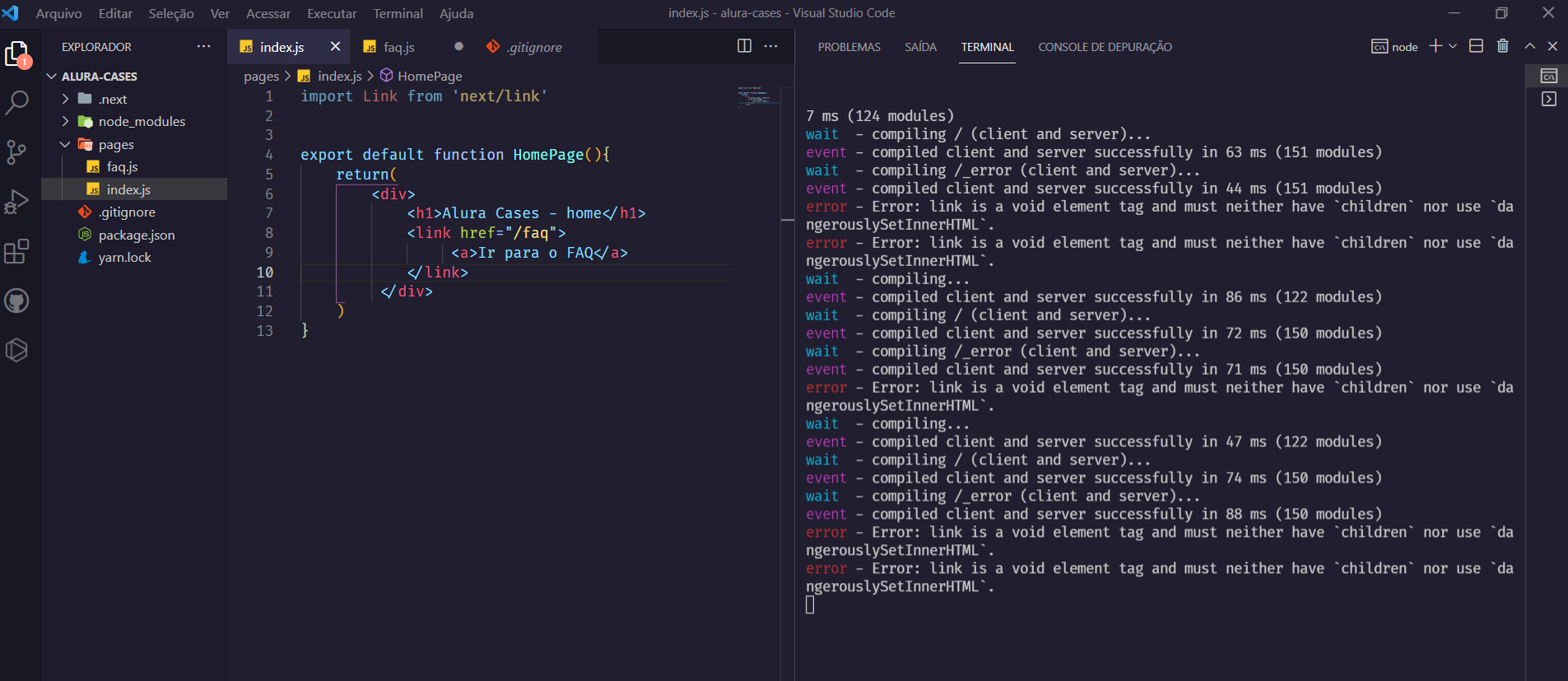1568x681 pixels.
Task: Switch to the PROBLEMAS panel tab
Action: pos(849,47)
